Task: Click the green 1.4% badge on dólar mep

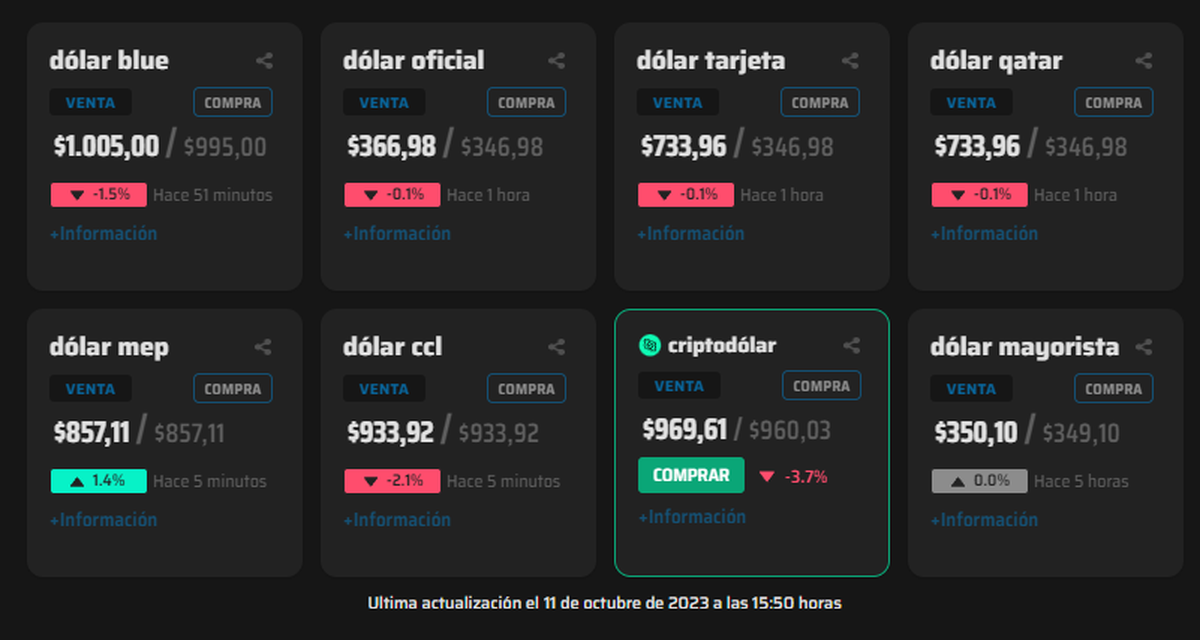Action: (99, 481)
